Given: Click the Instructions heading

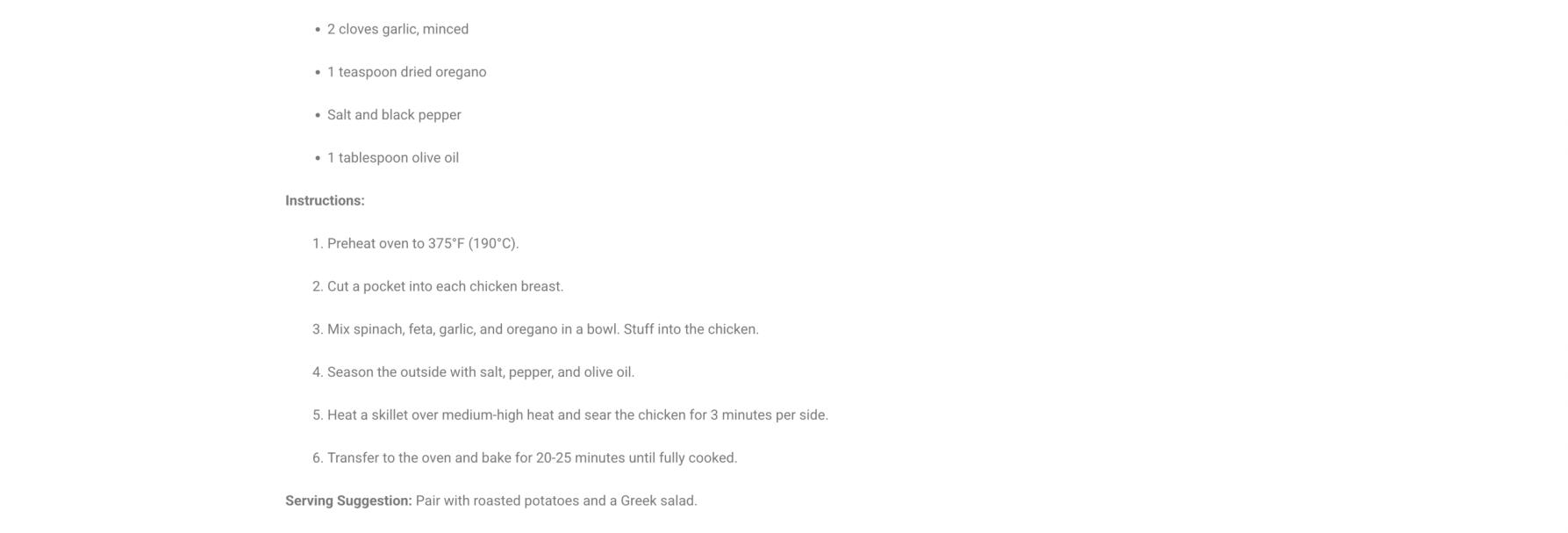Looking at the screenshot, I should pos(325,201).
